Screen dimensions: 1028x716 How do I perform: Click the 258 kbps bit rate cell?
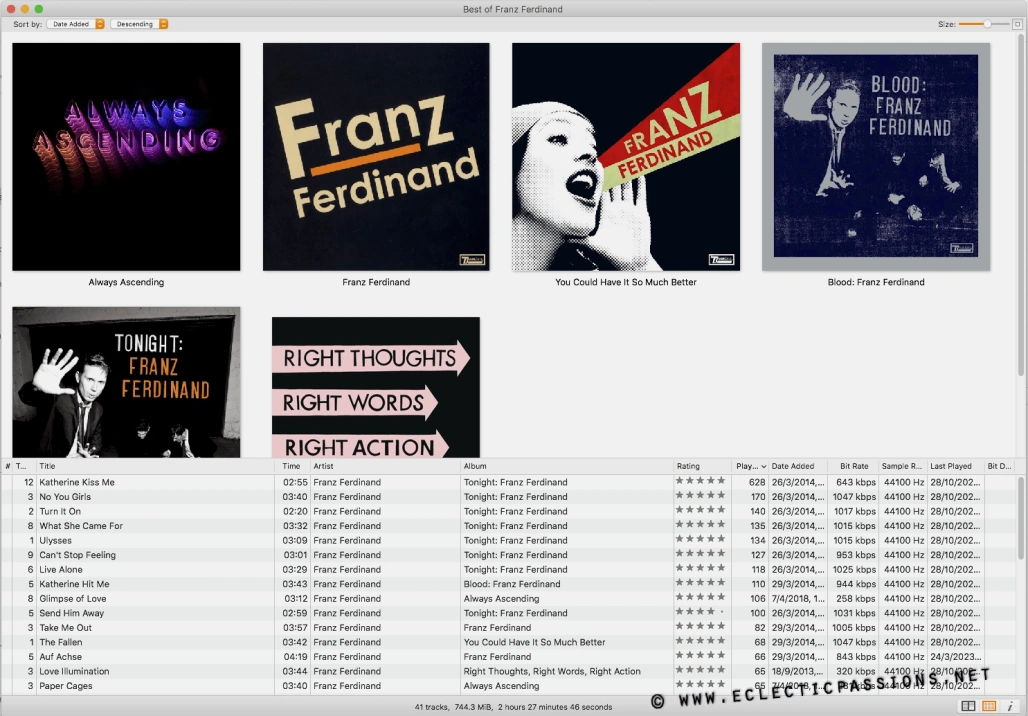pos(856,598)
